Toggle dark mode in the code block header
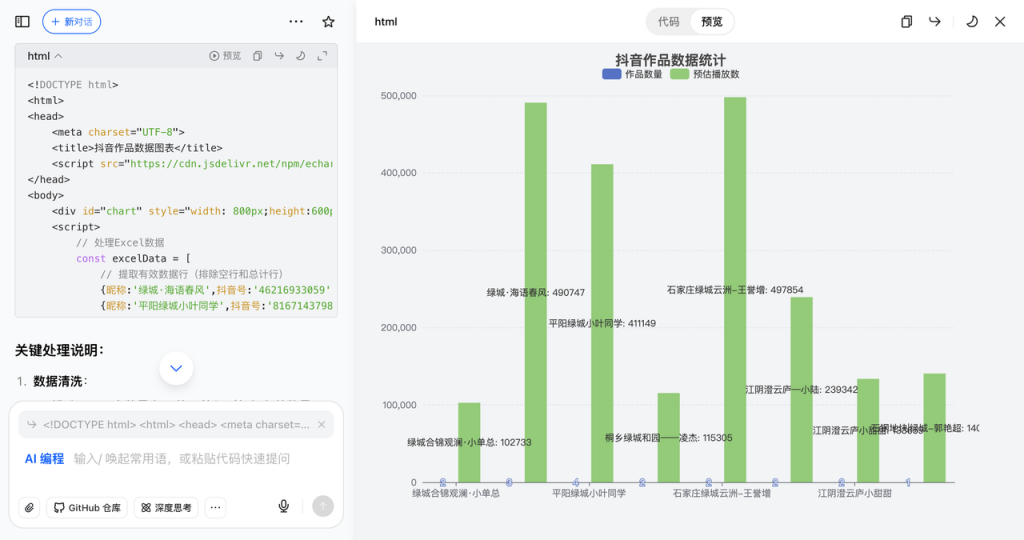Viewport: 1024px width, 540px height. pos(300,56)
